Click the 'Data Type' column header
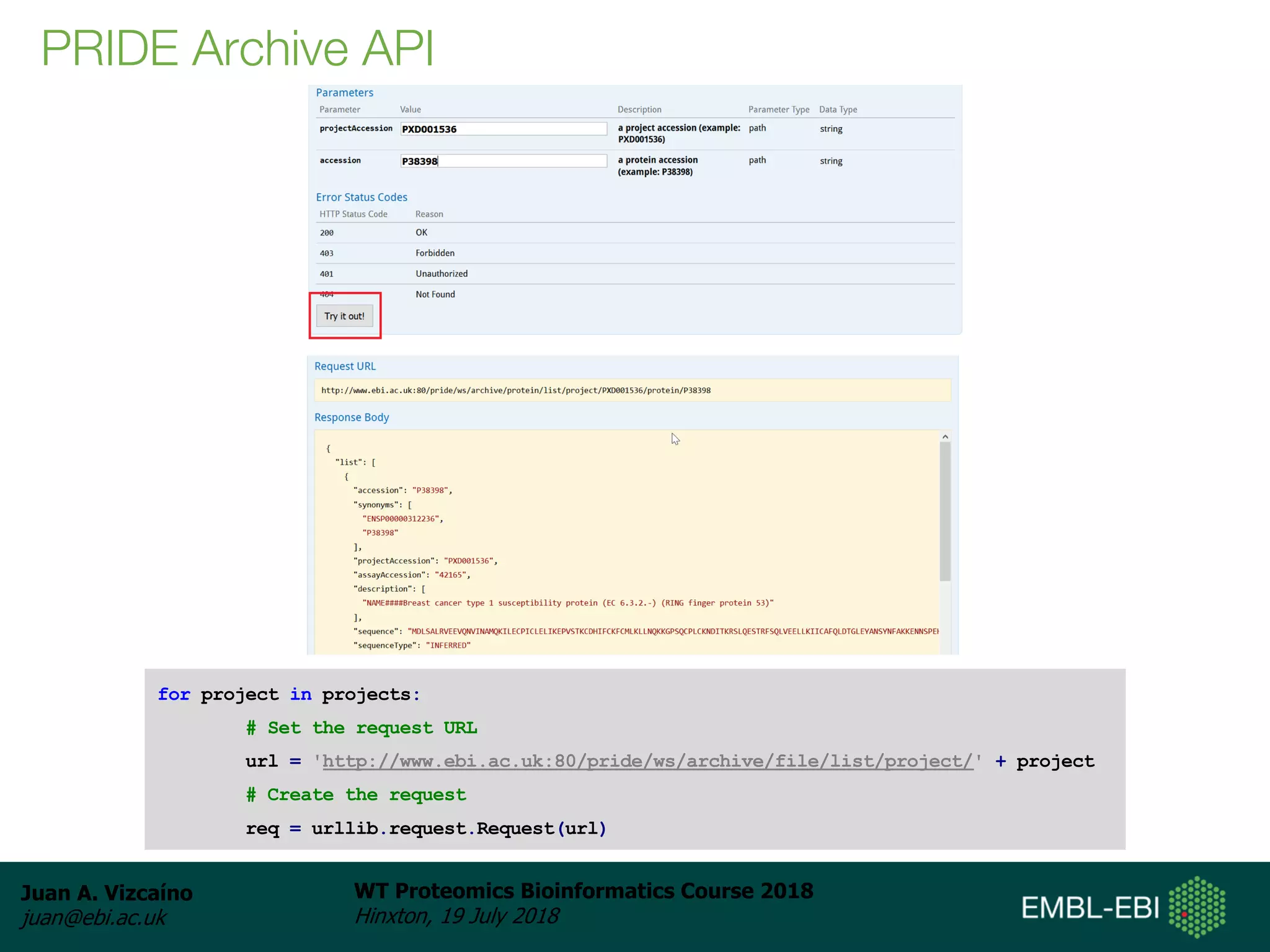 838,110
